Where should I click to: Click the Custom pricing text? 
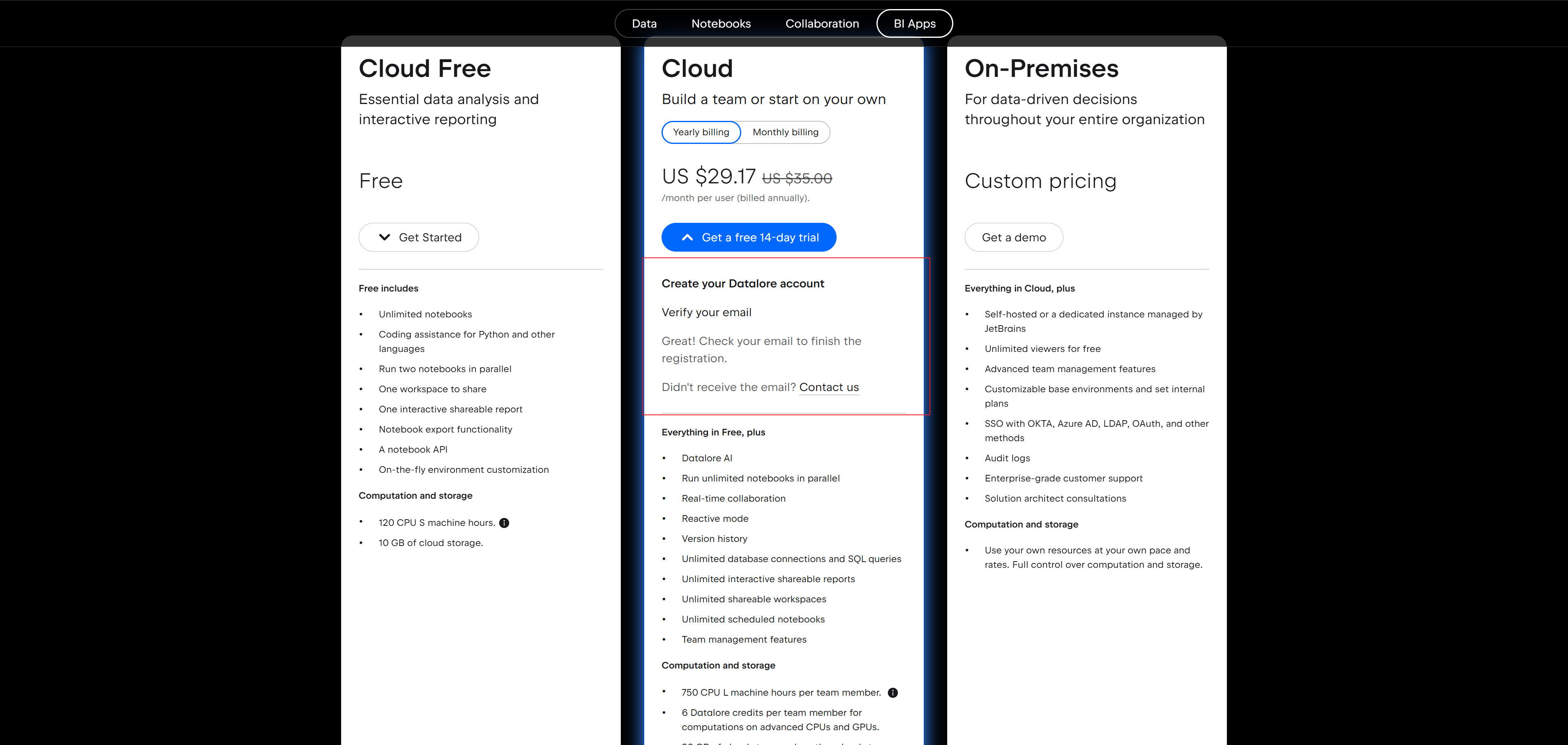tap(1041, 181)
